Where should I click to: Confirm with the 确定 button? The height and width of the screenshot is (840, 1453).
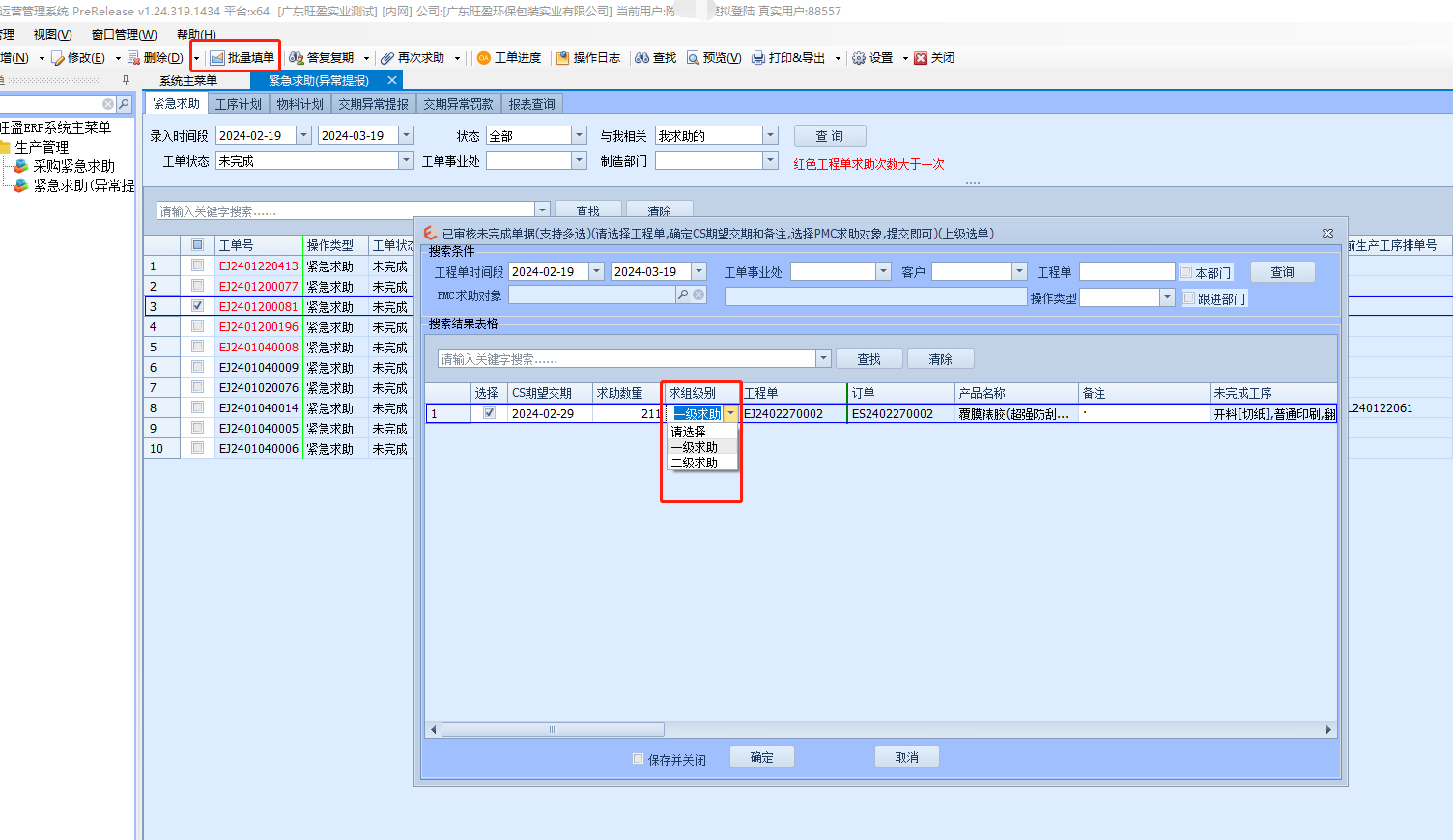(x=762, y=757)
